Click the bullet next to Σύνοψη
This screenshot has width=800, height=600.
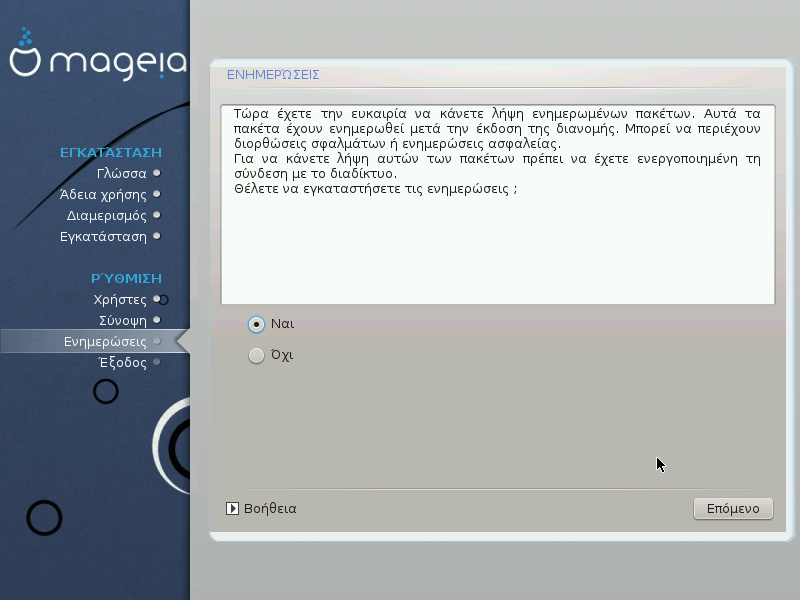coord(157,320)
